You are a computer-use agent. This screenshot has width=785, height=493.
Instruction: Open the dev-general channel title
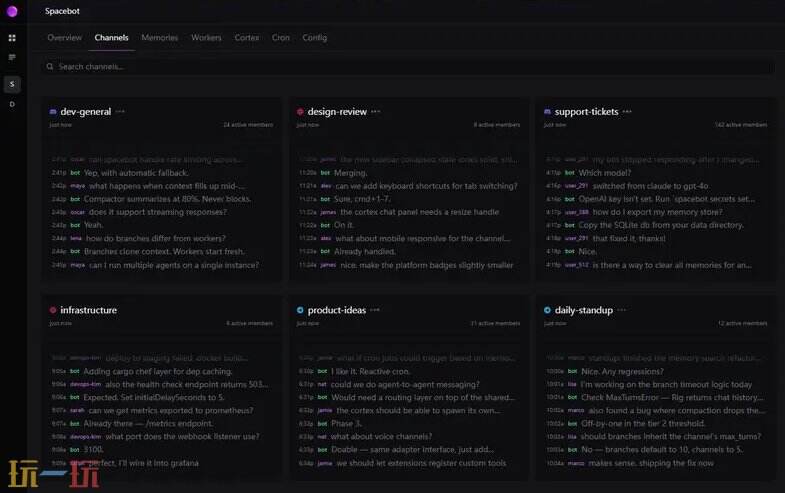click(x=86, y=112)
